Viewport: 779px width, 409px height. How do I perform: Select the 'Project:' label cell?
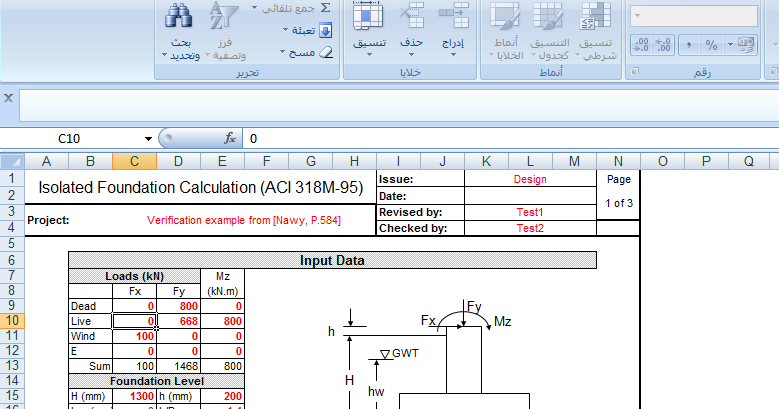pyautogui.click(x=48, y=220)
